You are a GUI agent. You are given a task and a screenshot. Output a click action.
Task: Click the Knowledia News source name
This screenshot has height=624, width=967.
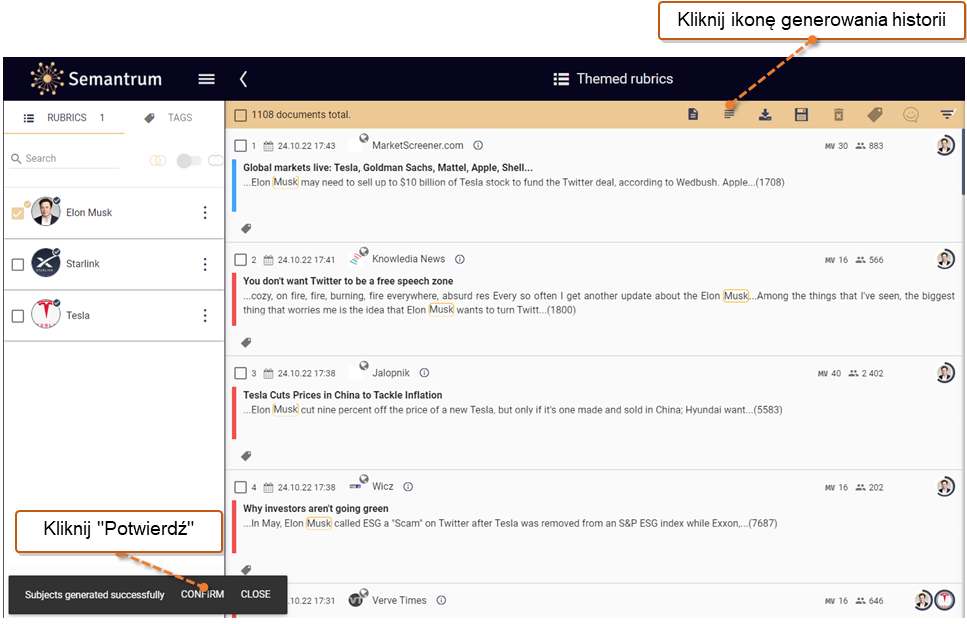point(408,259)
